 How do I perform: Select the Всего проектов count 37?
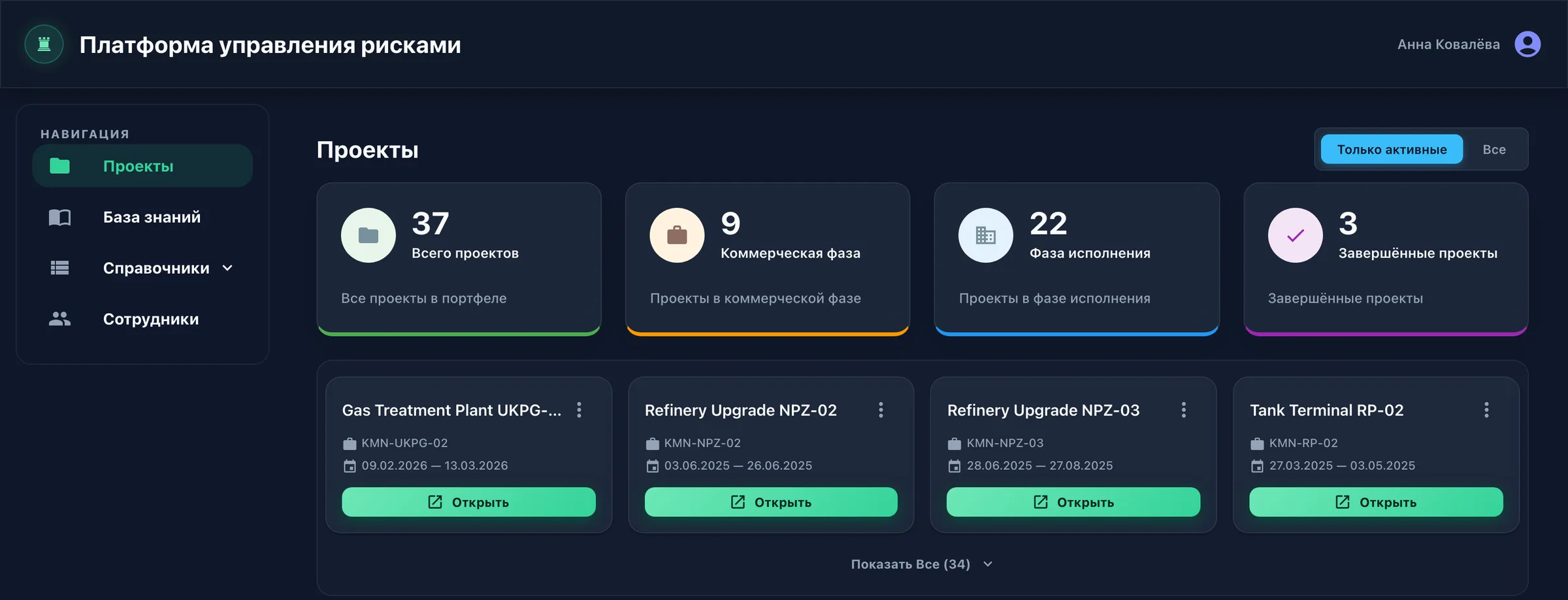431,224
